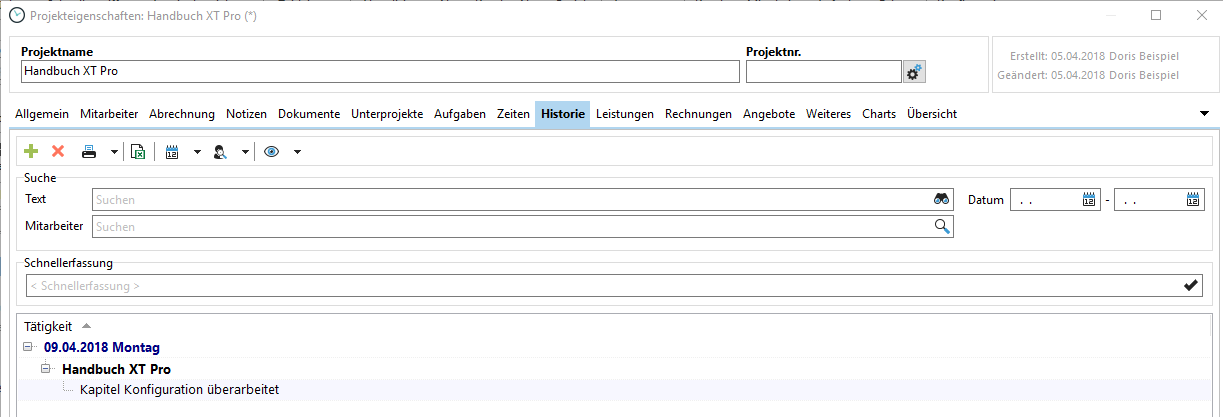
Task: Sort by the Tätigkeit column header
Action: (x=47, y=326)
